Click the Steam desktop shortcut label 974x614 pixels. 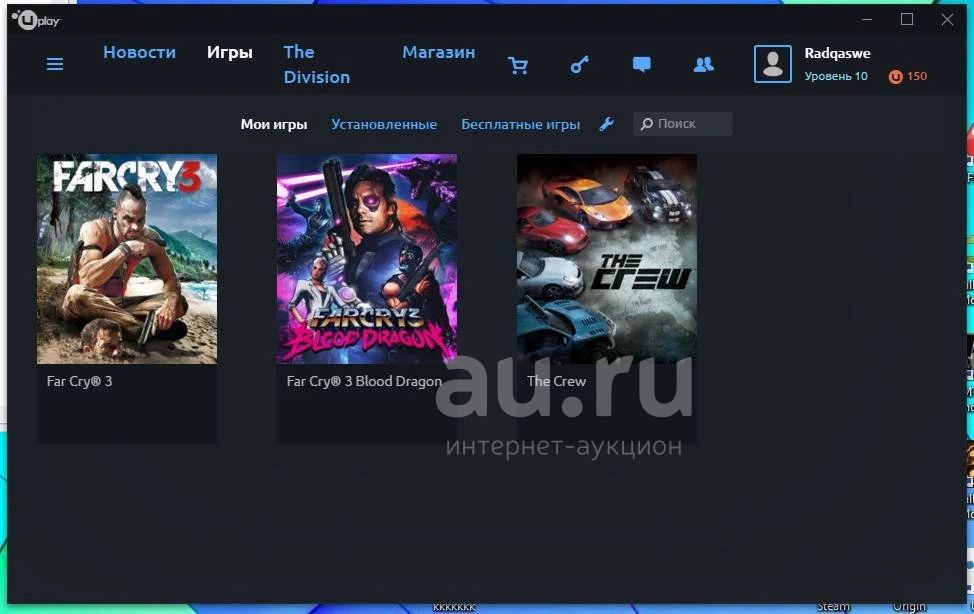point(832,606)
